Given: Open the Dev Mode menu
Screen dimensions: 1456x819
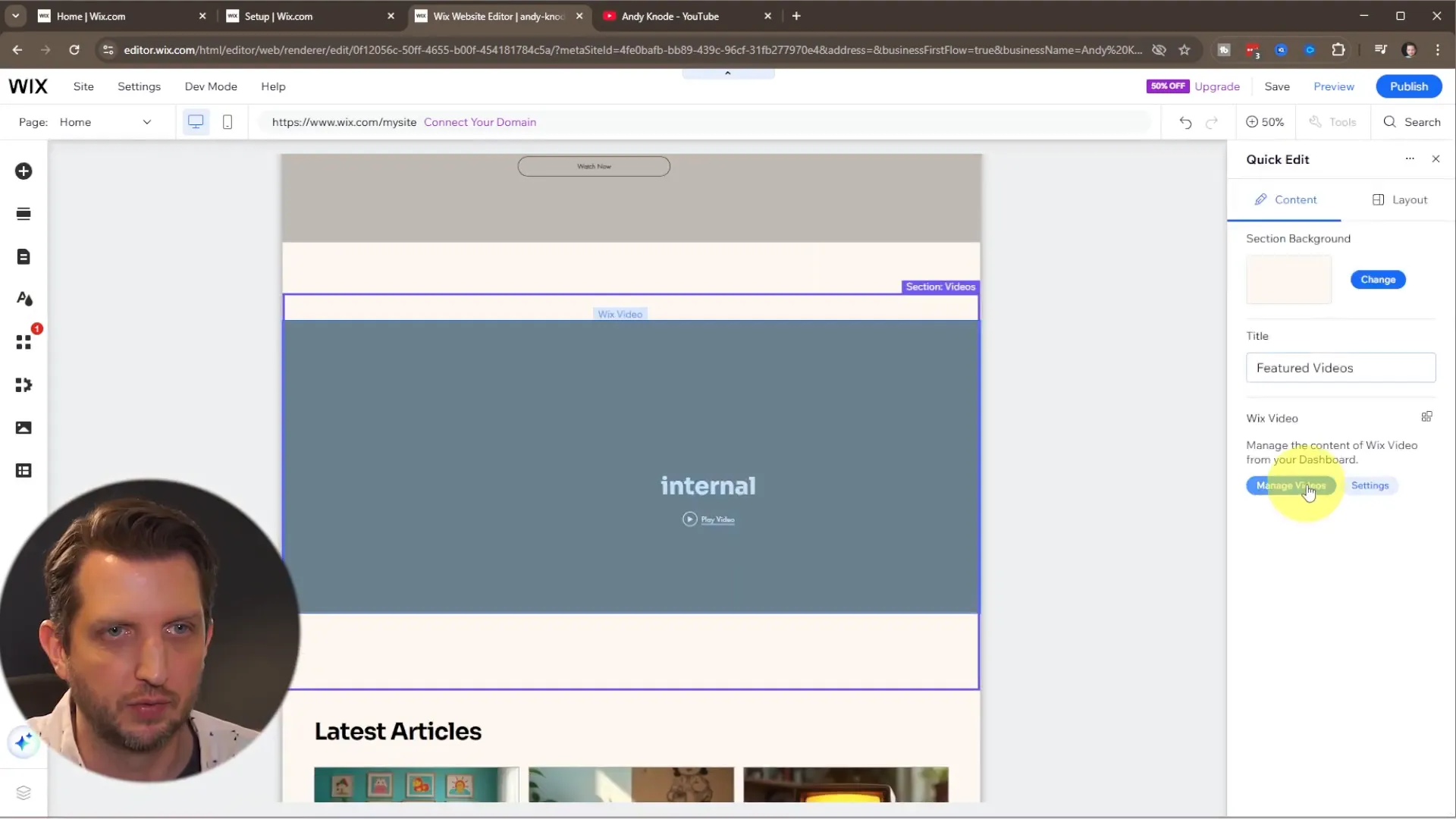Looking at the screenshot, I should point(210,86).
